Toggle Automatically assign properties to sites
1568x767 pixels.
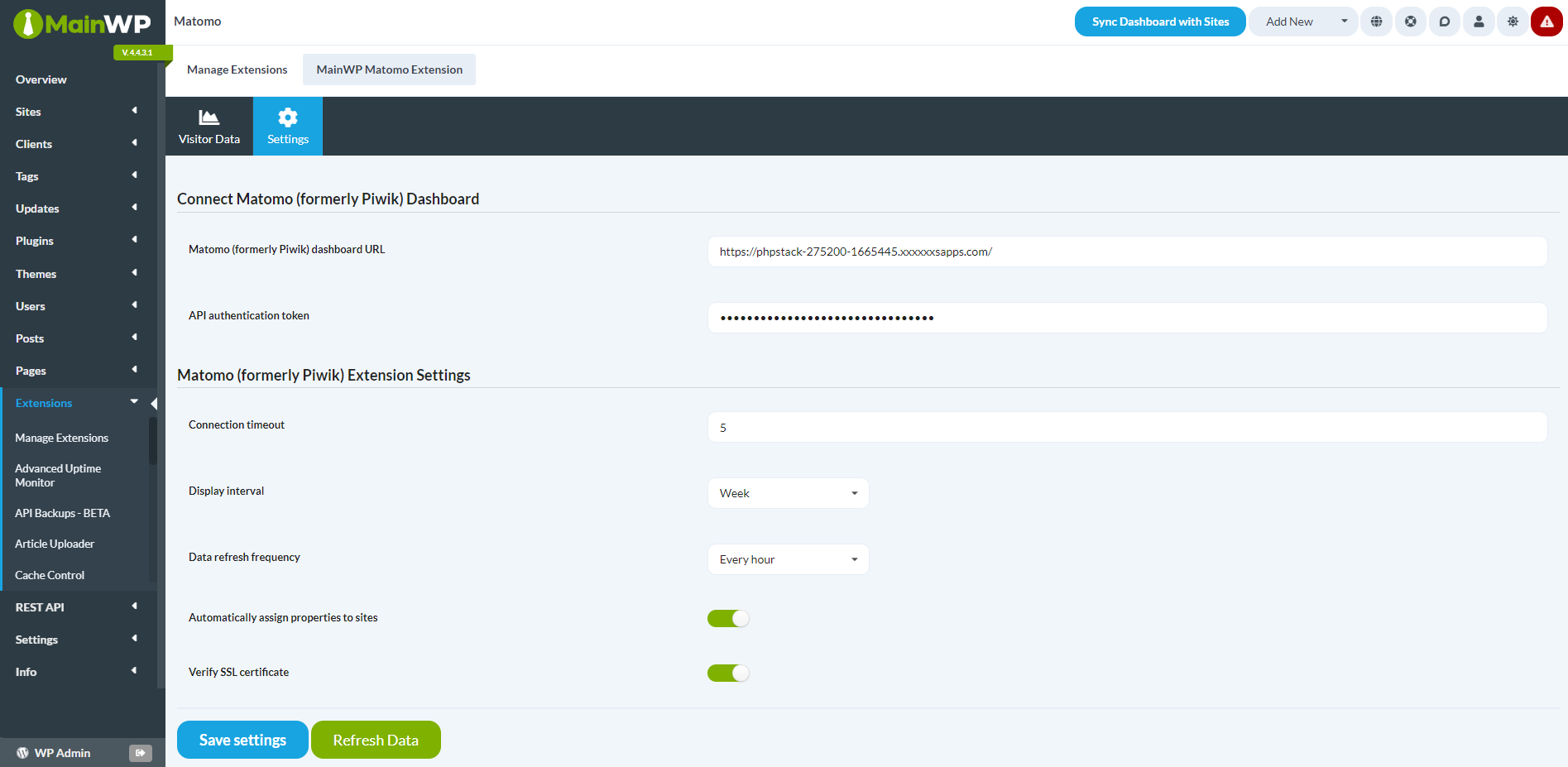coord(728,618)
